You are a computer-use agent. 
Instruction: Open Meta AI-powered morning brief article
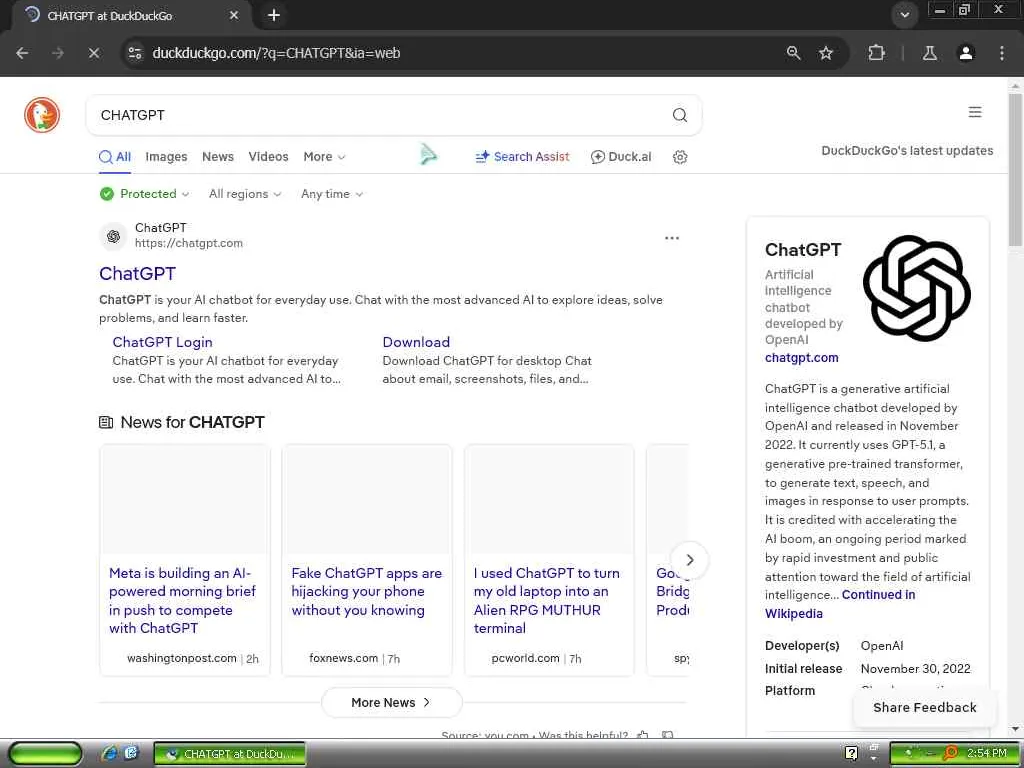click(182, 600)
